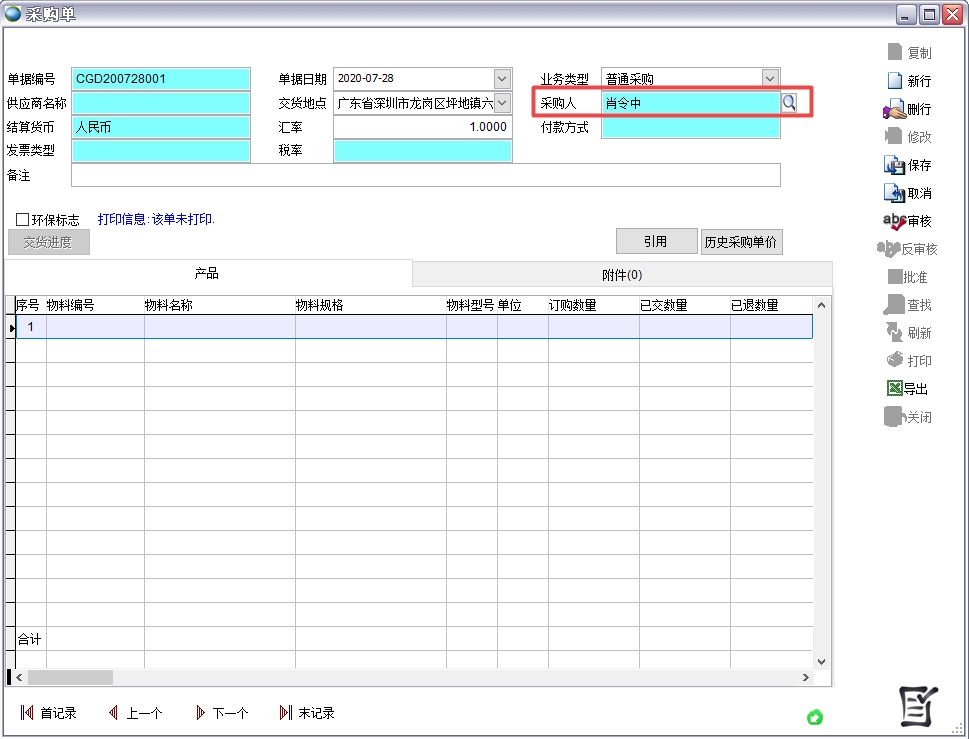Image resolution: width=969 pixels, height=739 pixels.
Task: Click the magnifier icon beside 采购人 field
Action: [789, 102]
